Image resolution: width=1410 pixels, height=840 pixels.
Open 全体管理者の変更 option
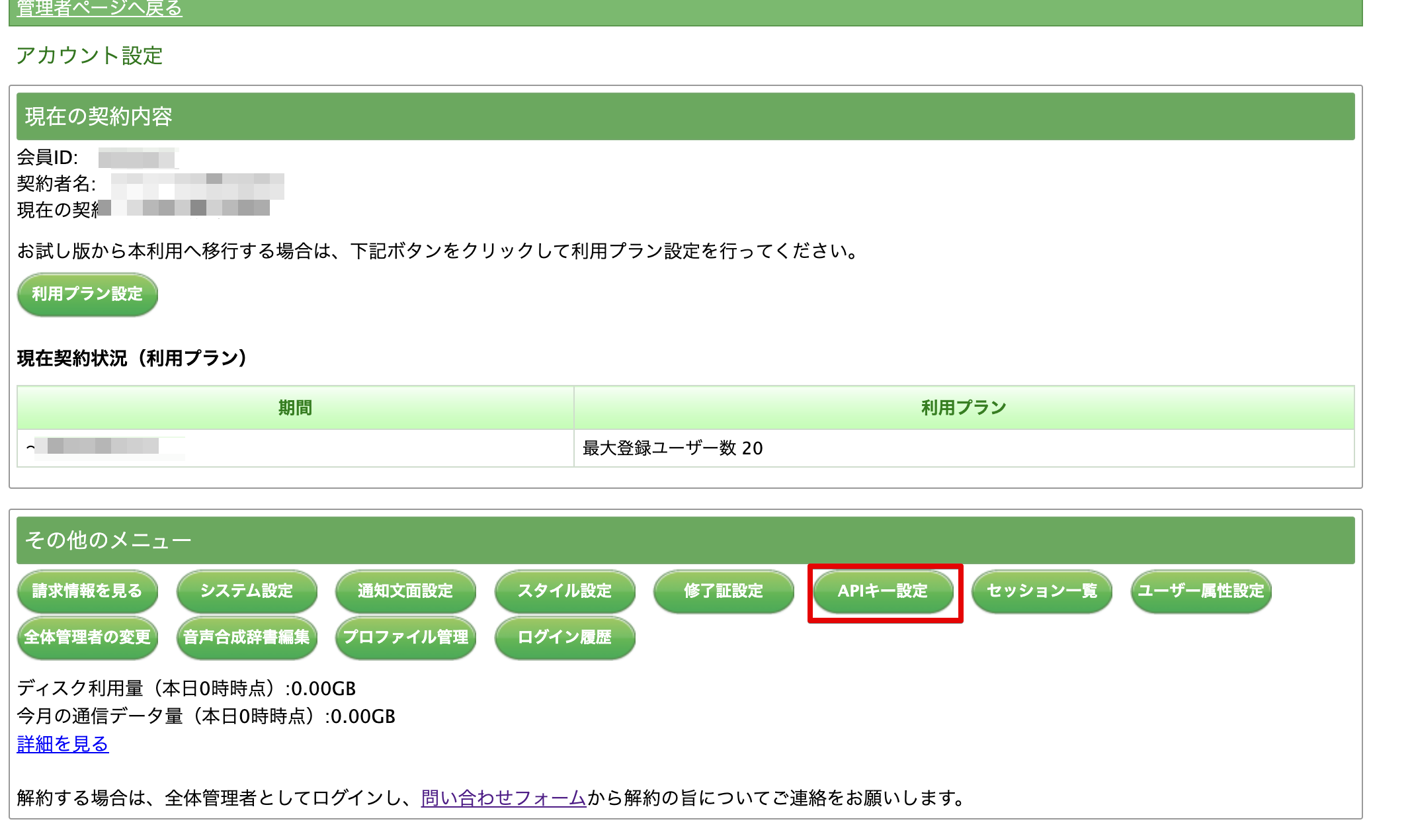(x=87, y=637)
